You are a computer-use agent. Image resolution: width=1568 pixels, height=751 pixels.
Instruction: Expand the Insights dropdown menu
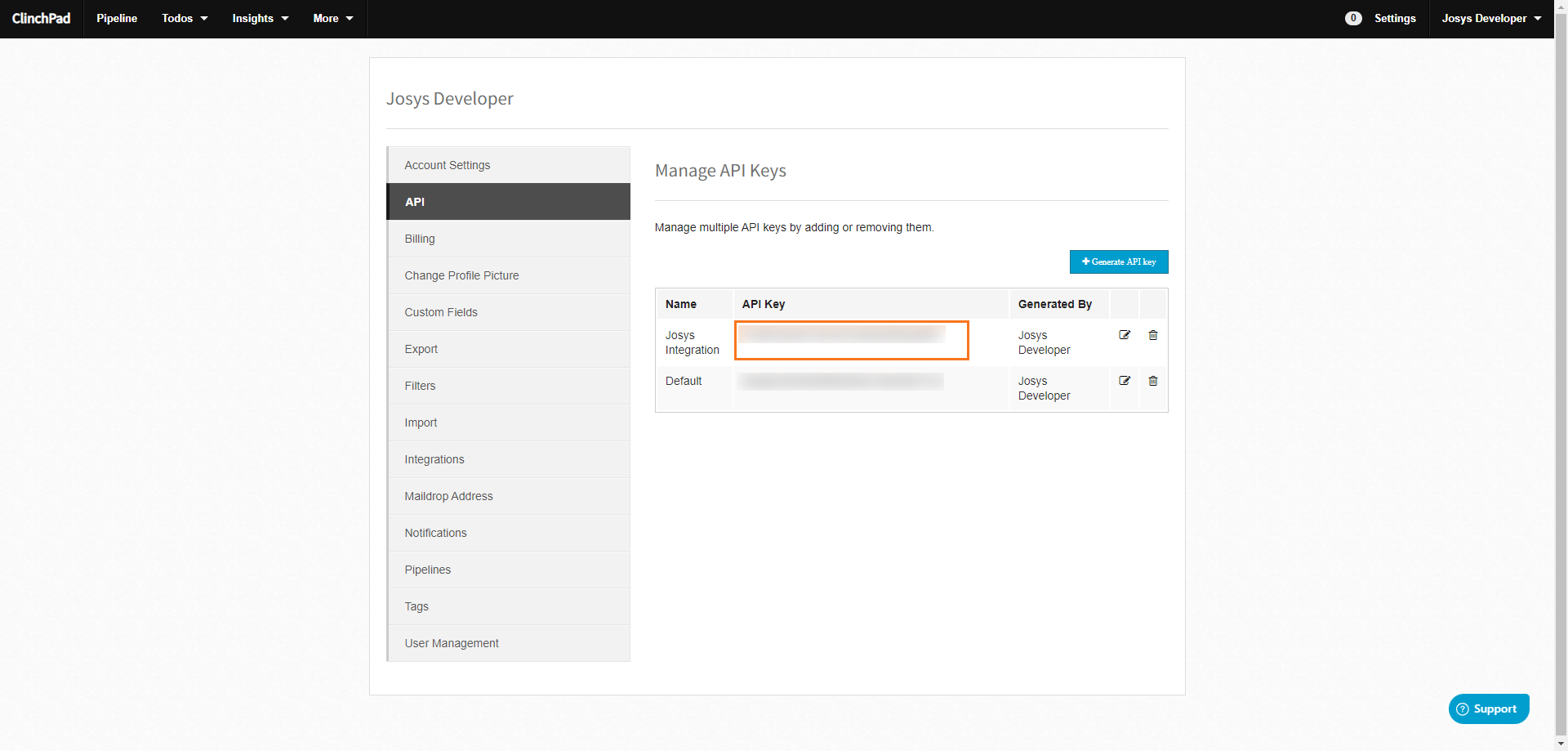261,18
